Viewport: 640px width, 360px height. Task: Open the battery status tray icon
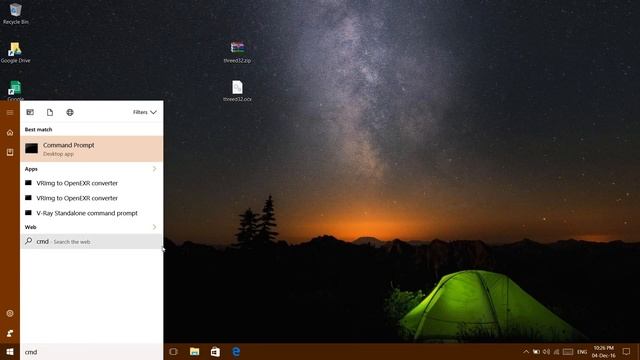coord(536,352)
